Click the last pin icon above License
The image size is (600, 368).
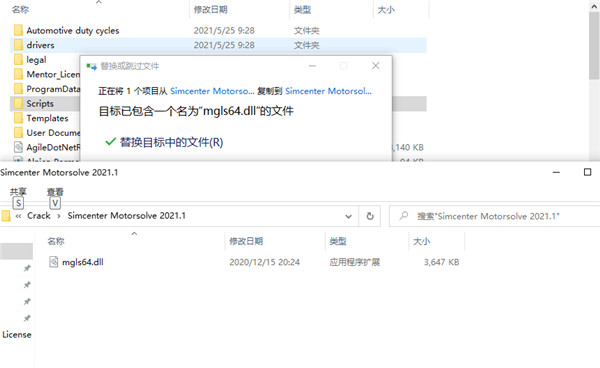click(27, 318)
